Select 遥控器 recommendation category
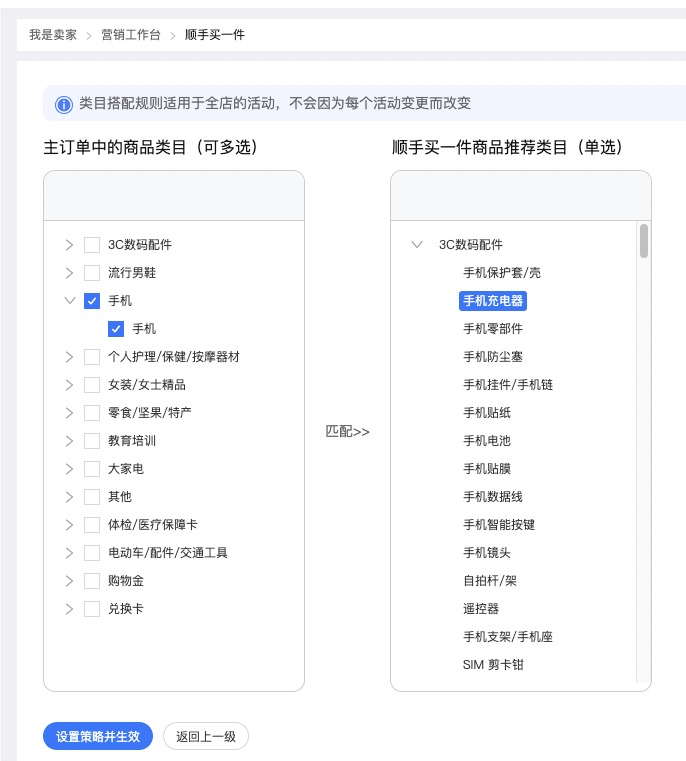The width and height of the screenshot is (686, 761). (x=481, y=609)
